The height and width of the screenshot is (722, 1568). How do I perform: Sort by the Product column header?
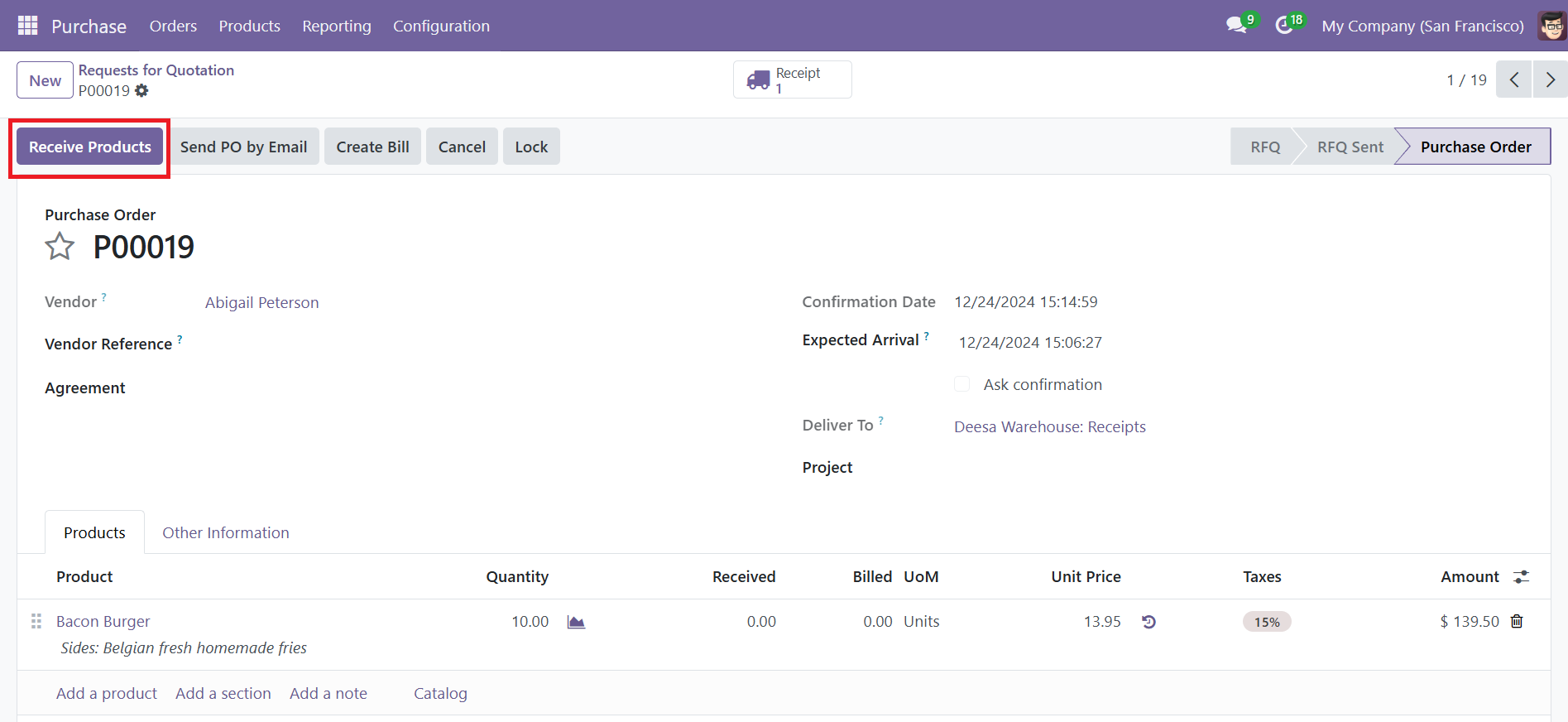click(x=84, y=577)
